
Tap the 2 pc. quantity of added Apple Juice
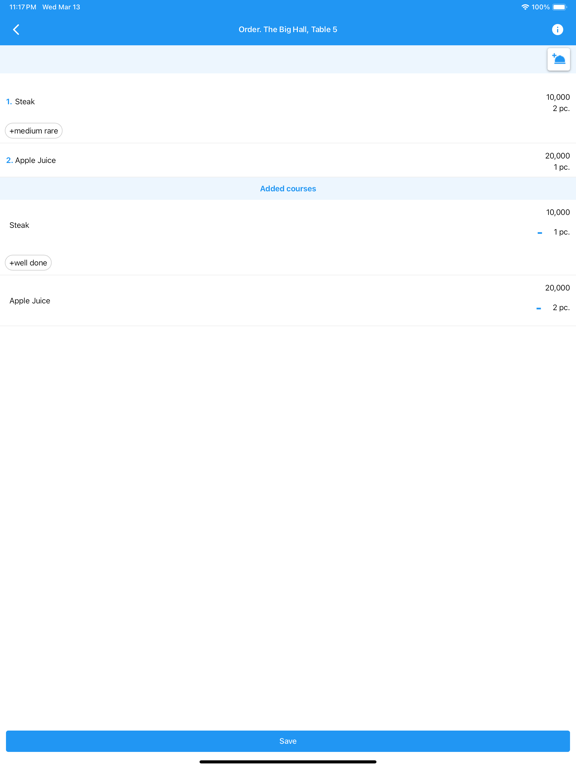coord(561,308)
